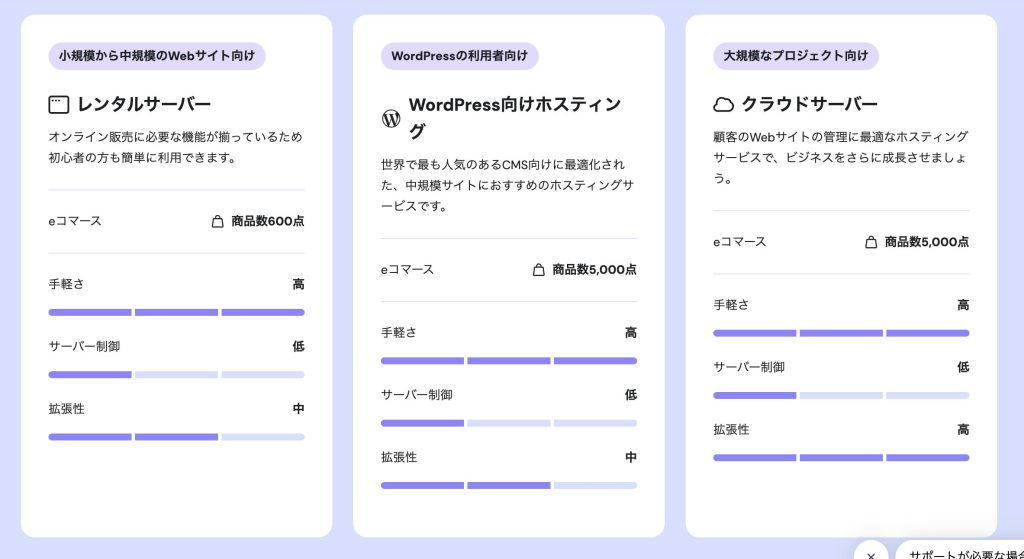Select the WordPressの利用者向け tag
Viewport: 1024px width, 559px height.
(x=459, y=56)
